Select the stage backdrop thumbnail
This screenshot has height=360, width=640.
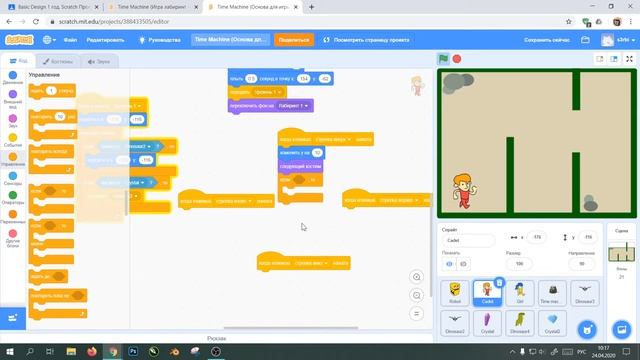621,252
